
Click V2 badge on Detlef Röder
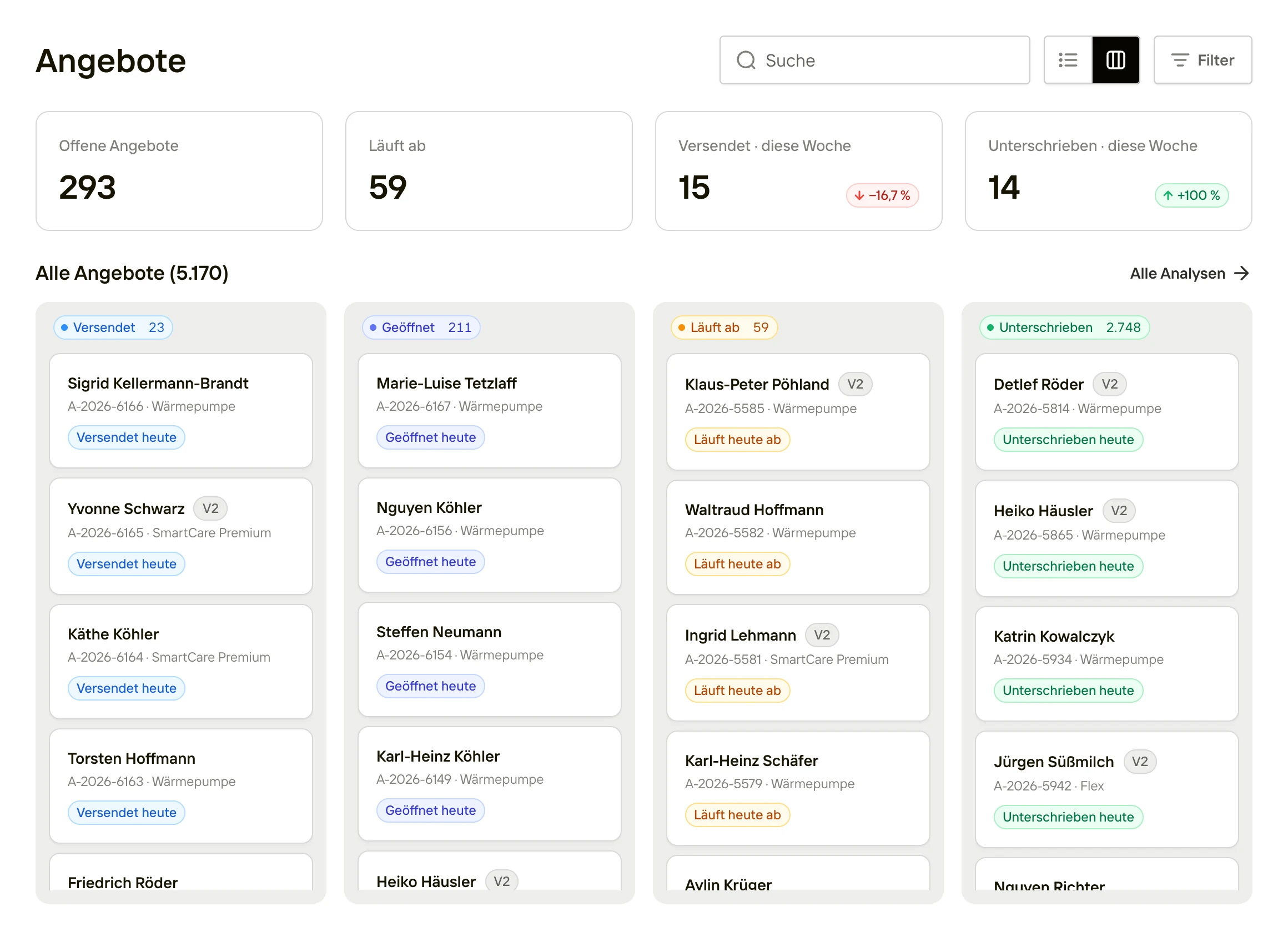click(1109, 385)
